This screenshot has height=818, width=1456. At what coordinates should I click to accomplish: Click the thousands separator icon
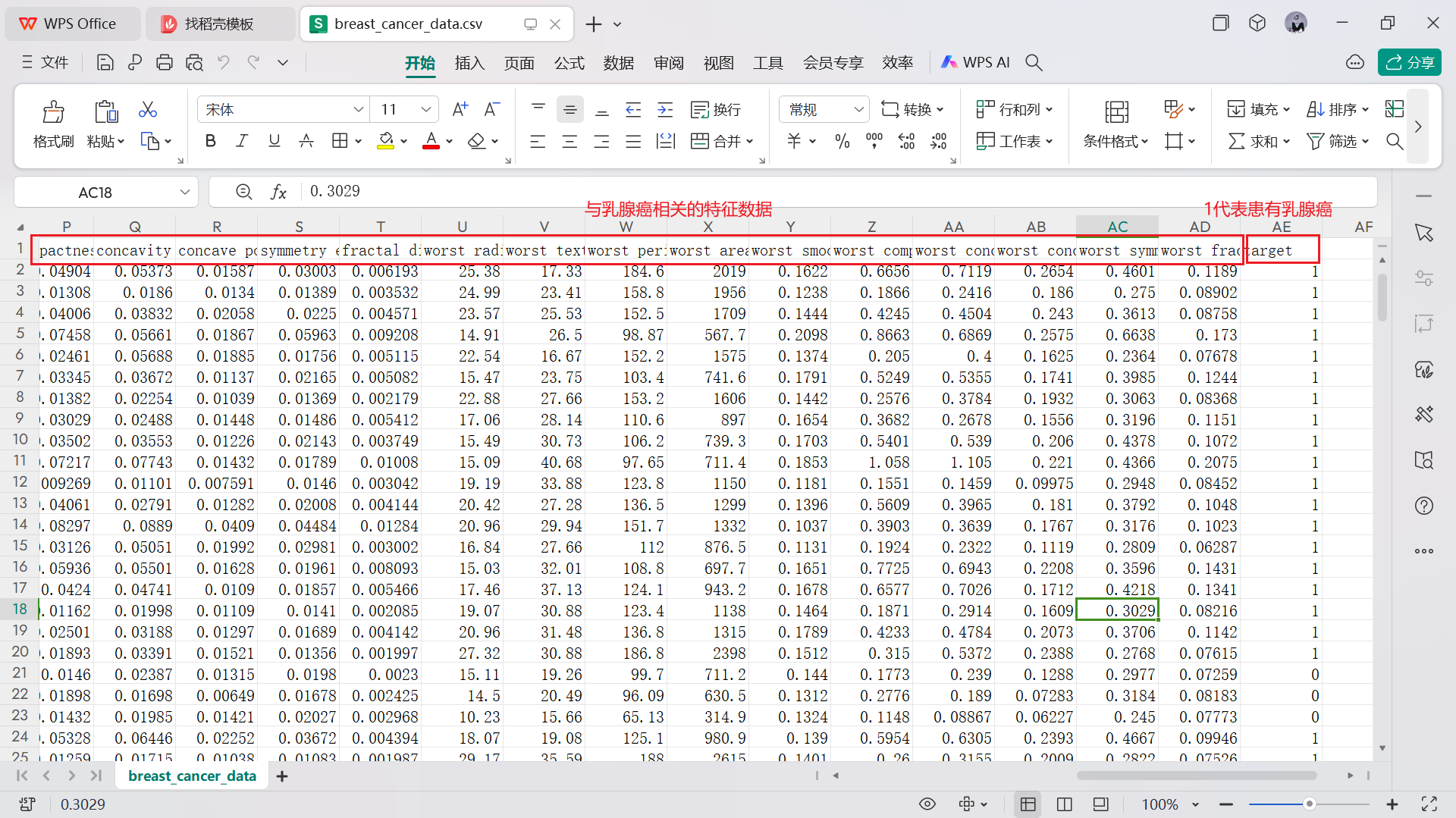coord(874,141)
